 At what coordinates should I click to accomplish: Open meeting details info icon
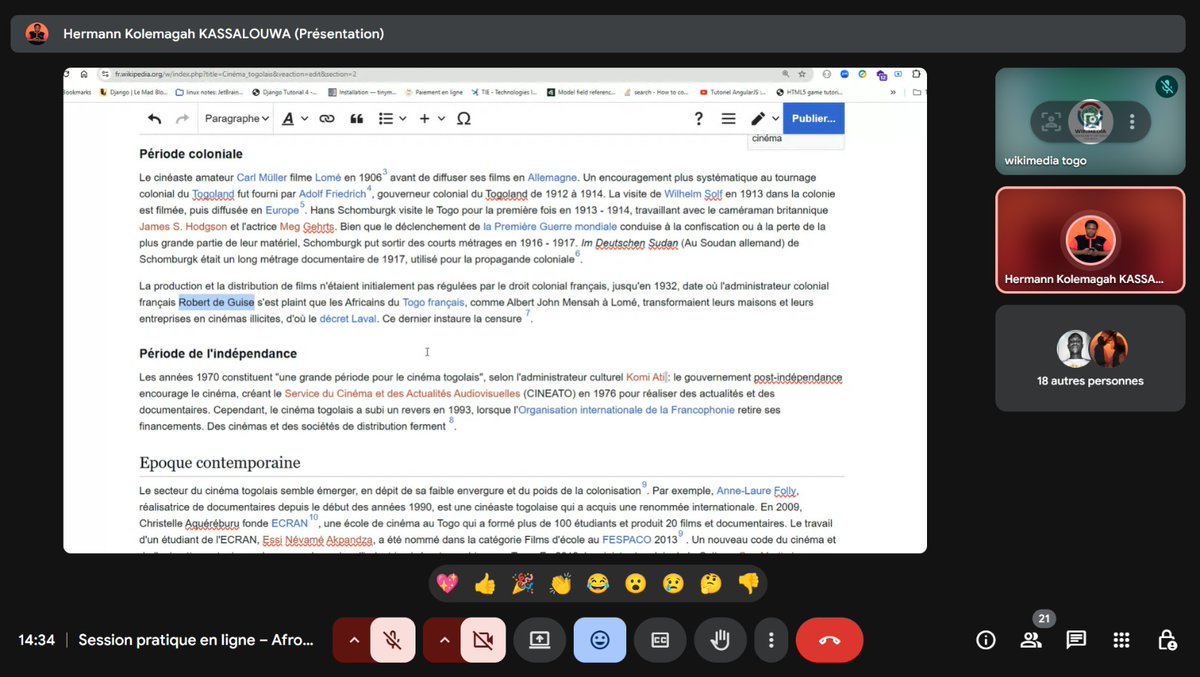tap(986, 640)
